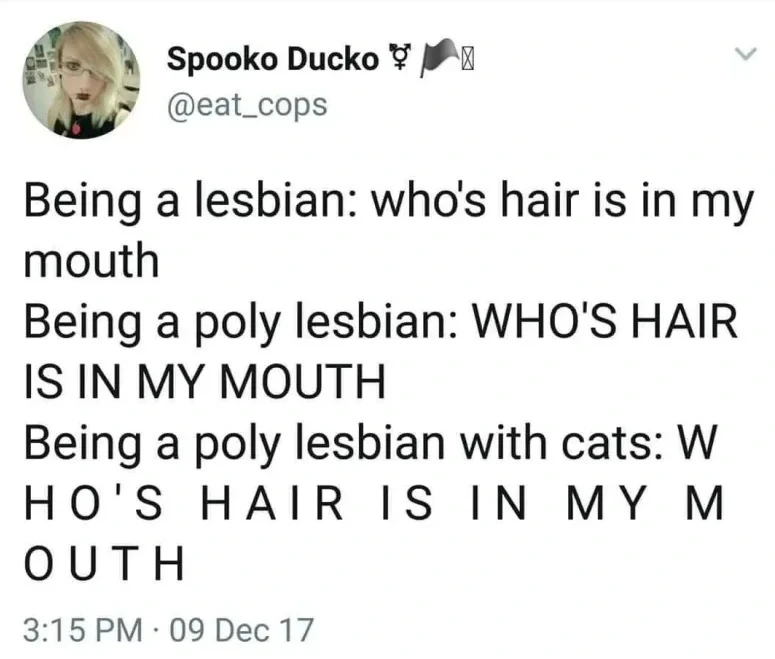Open the 3:15 PM timestamp

pos(83,630)
